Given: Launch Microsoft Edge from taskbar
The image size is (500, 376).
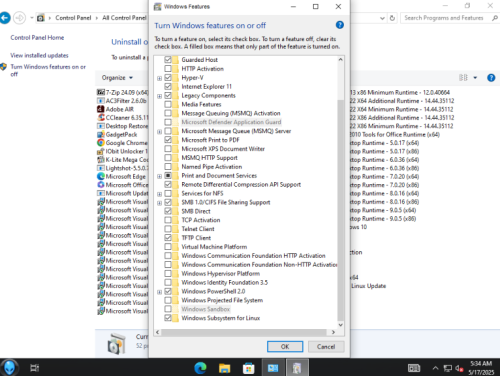Looking at the screenshot, I should pyautogui.click(x=200, y=368).
